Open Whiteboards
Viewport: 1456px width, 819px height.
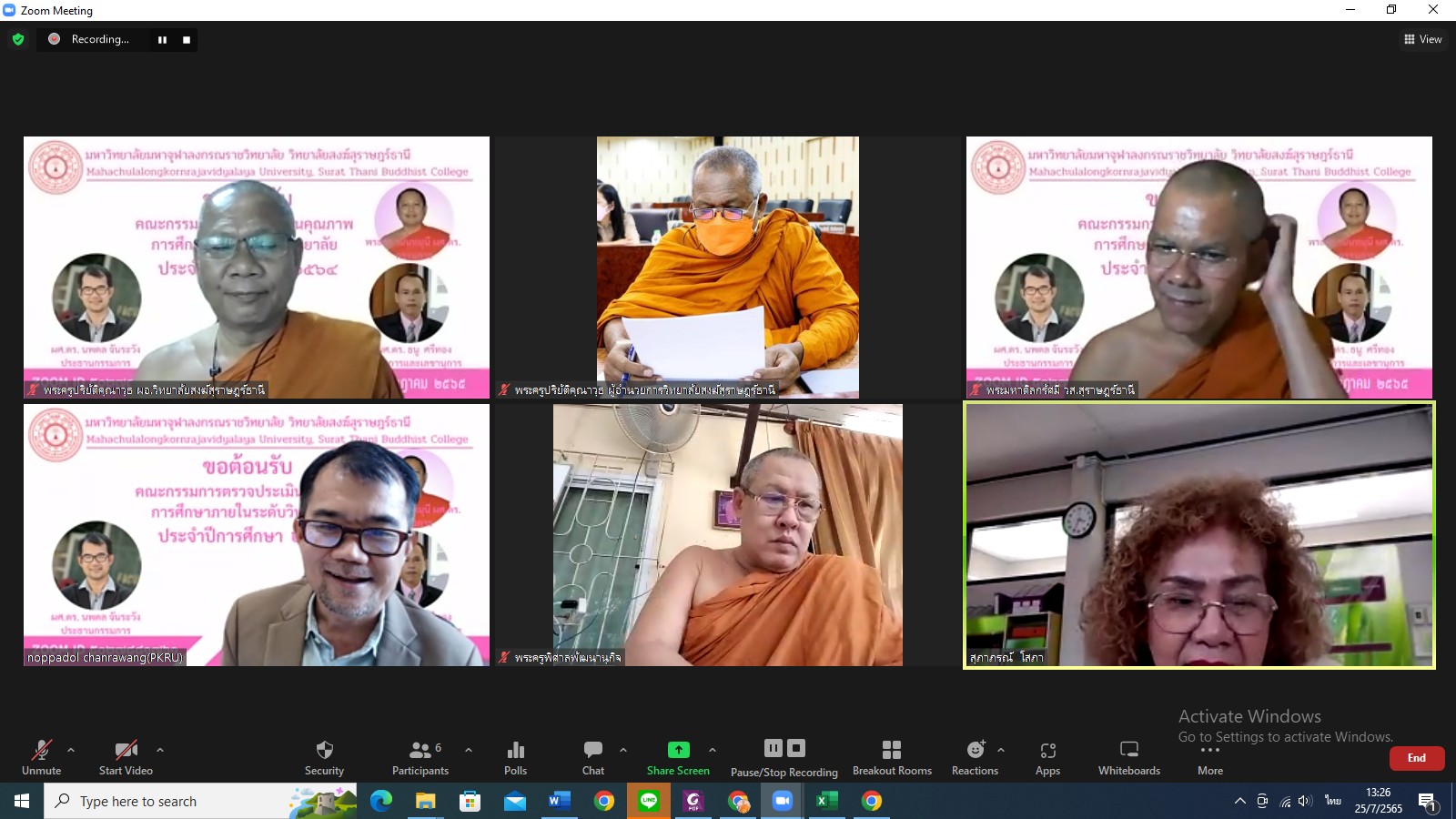click(1129, 757)
